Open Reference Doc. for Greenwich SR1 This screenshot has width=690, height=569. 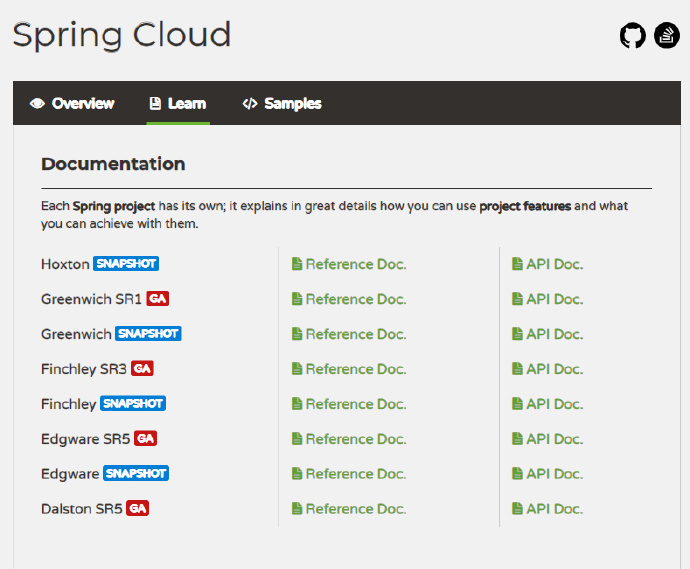(x=349, y=299)
